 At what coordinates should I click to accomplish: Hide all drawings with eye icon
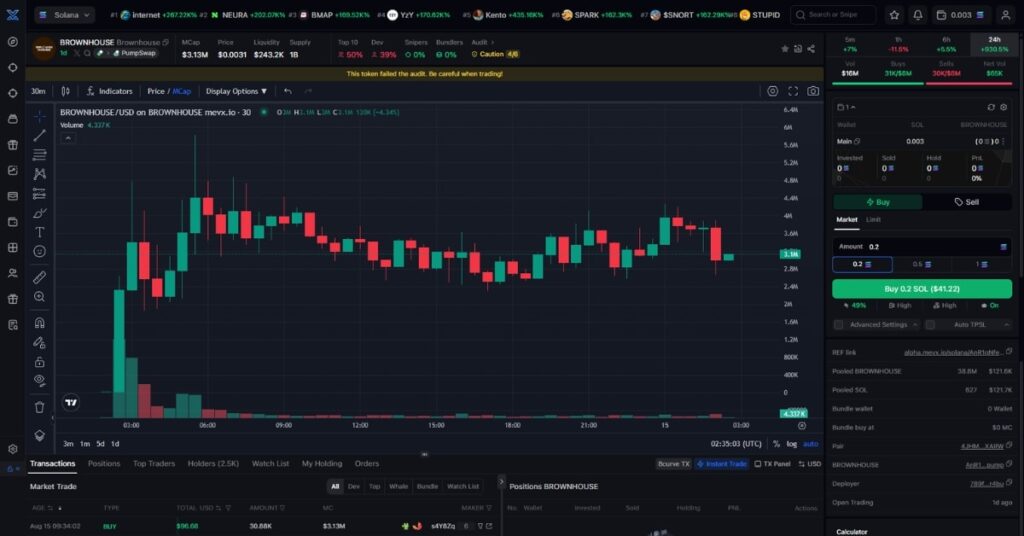coord(40,381)
